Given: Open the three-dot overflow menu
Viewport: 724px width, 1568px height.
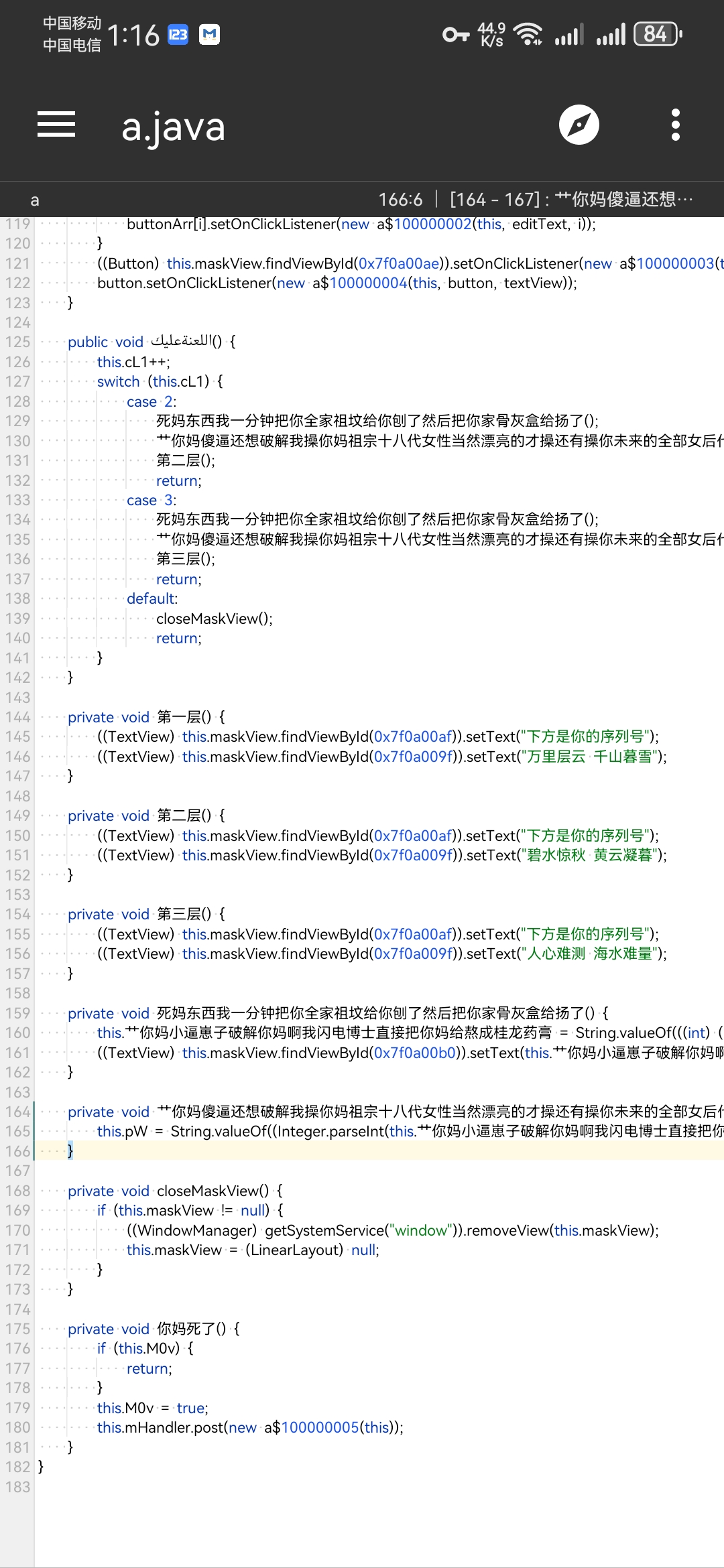Looking at the screenshot, I should coord(676,125).
